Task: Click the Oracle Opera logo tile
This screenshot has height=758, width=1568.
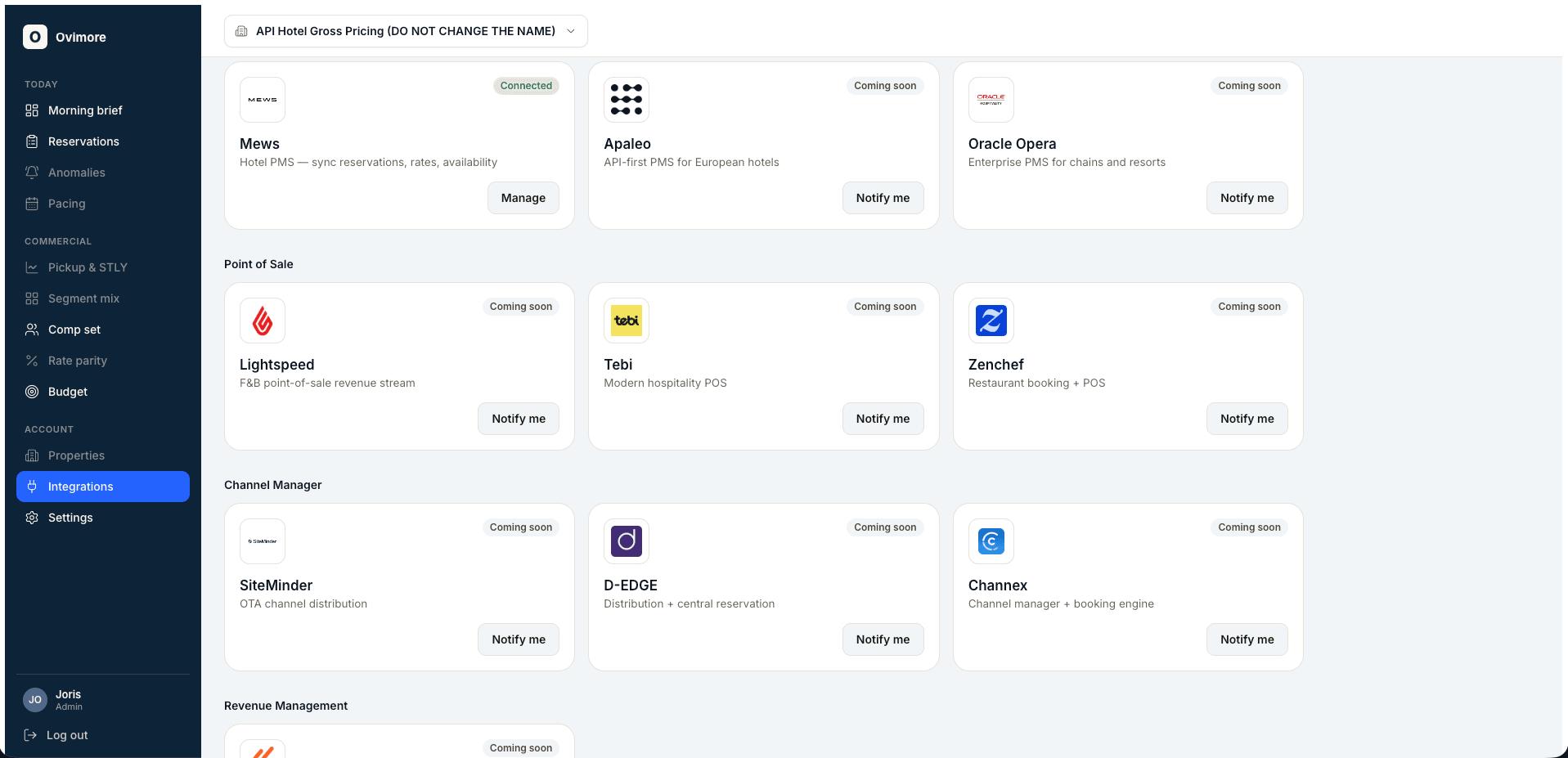Action: point(991,100)
